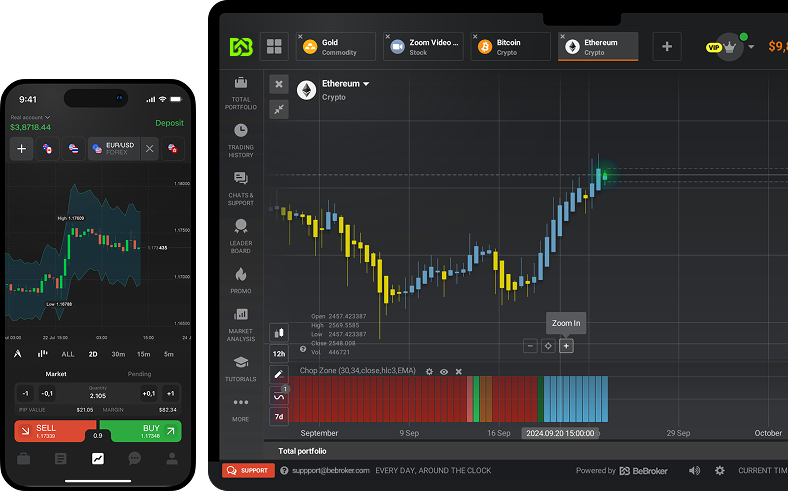Screen dimensions: 788x491
Task: Tap the plus add asset button on phone
Action: [x=22, y=149]
